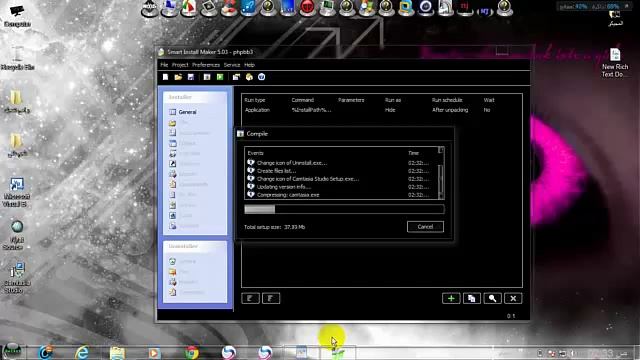Image resolution: width=640 pixels, height=360 pixels.
Task: Click the 'Wait' column header
Action: 489,100
